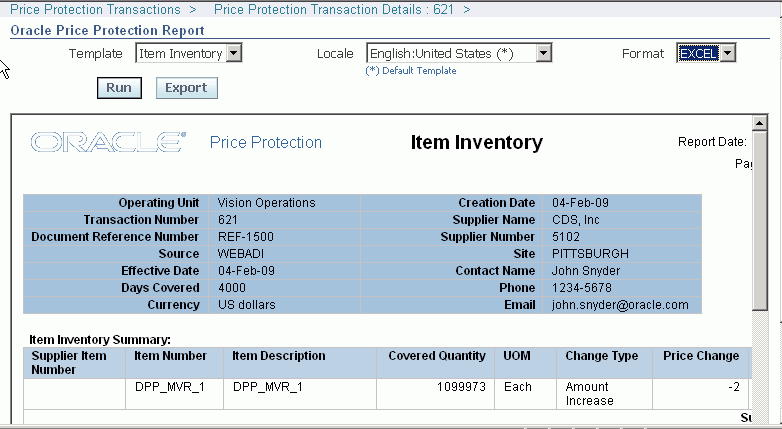Click Supplier Number value 5102
This screenshot has width=782, height=429.
566,237
